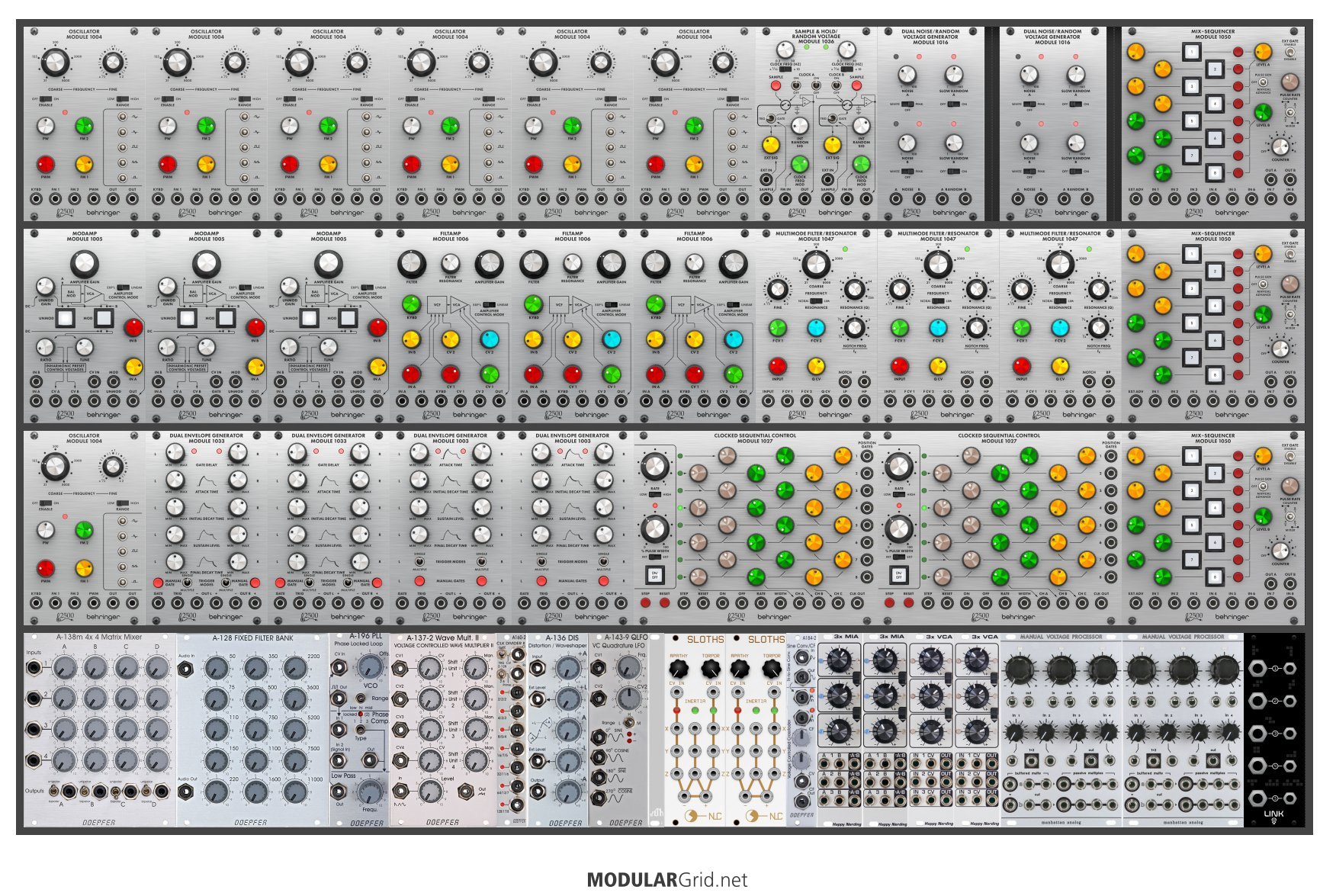Click red RESET button on left Clocked Sequential Control
This screenshot has height=896, width=1336.
pos(664,603)
